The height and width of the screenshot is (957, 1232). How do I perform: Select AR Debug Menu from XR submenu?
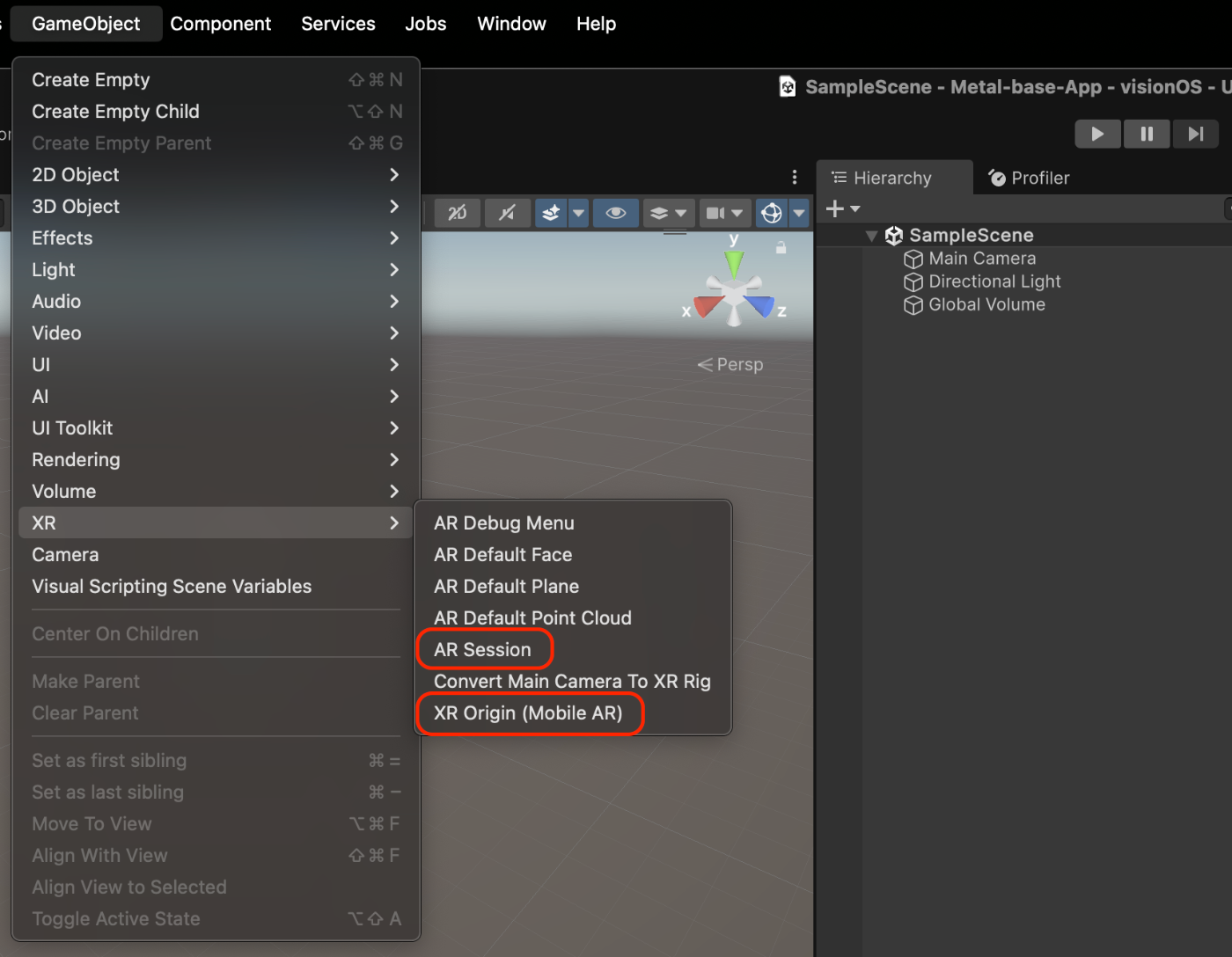coord(573,523)
